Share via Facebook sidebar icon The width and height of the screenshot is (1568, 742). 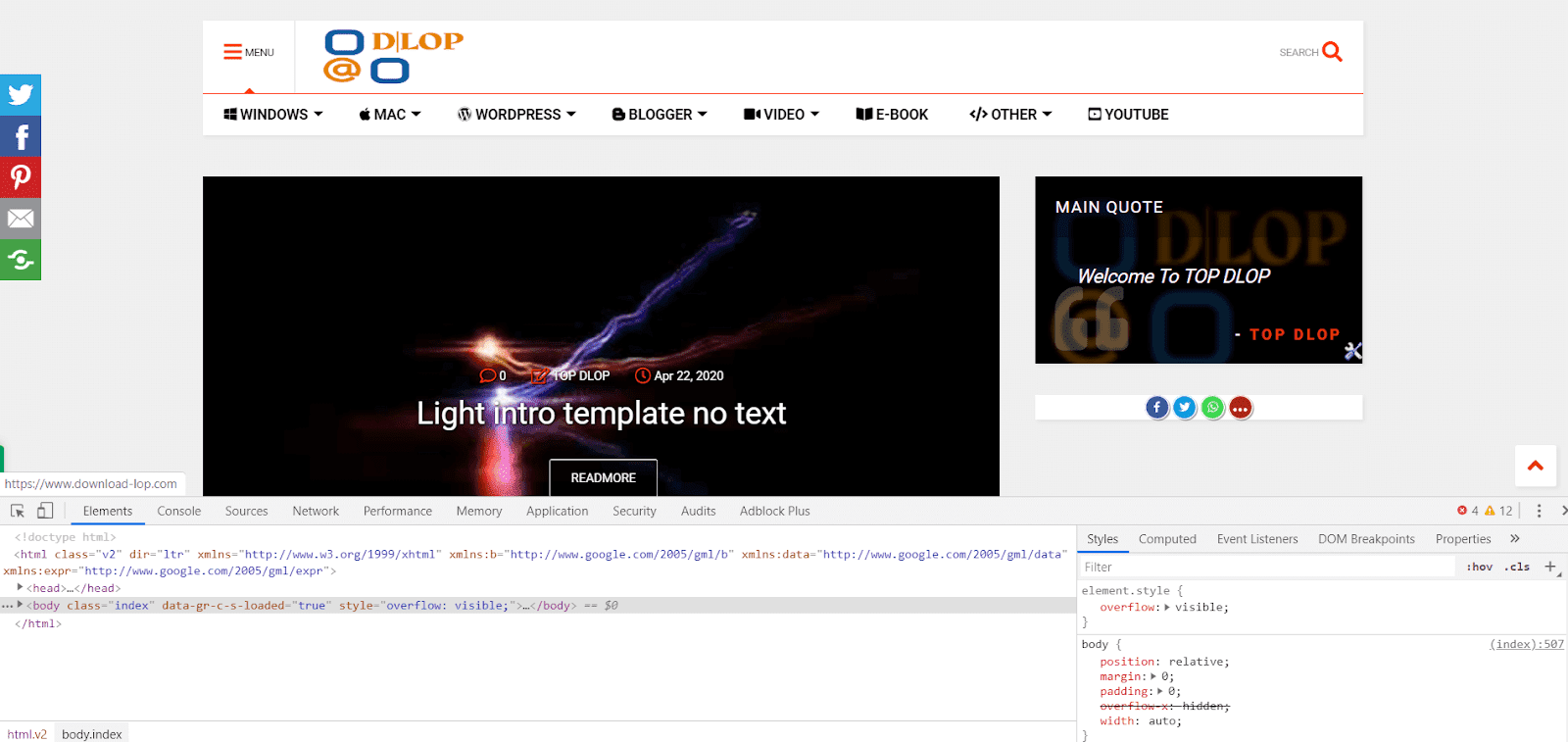pos(21,136)
